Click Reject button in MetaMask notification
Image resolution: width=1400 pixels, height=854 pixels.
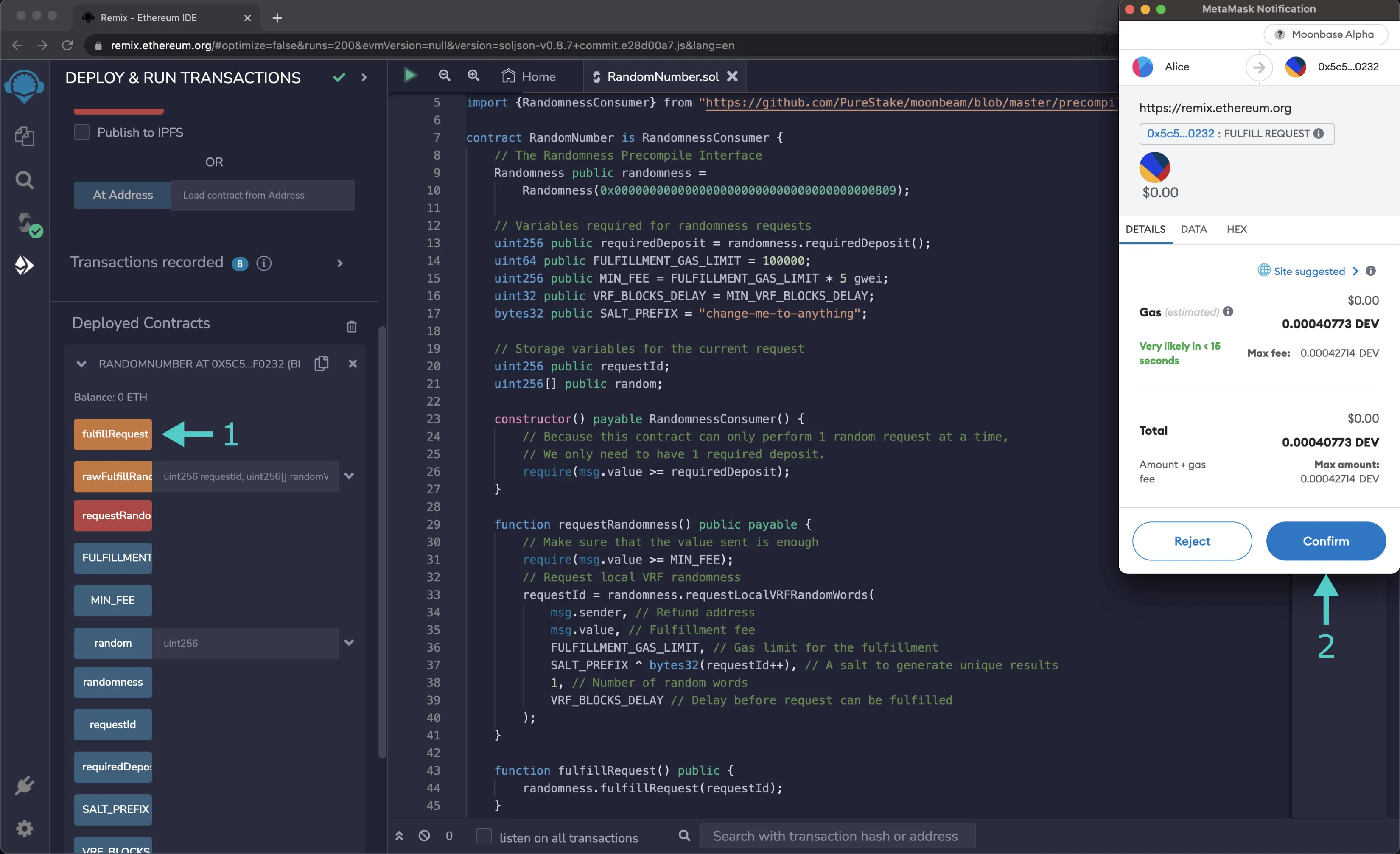point(1192,540)
